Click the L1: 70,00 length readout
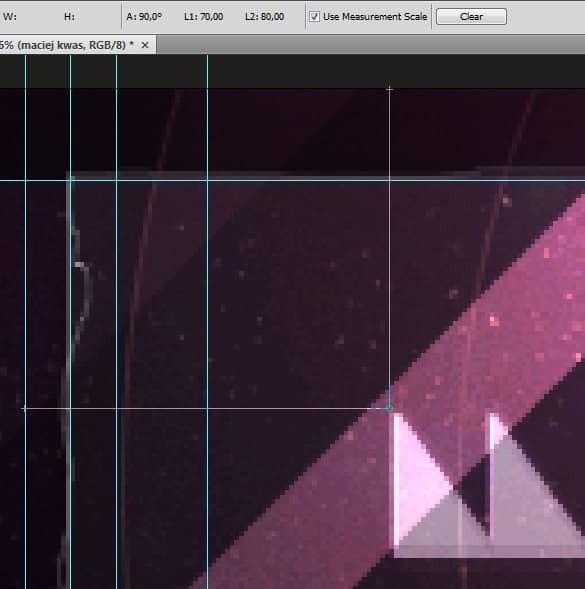Image resolution: width=585 pixels, height=589 pixels. pos(204,17)
